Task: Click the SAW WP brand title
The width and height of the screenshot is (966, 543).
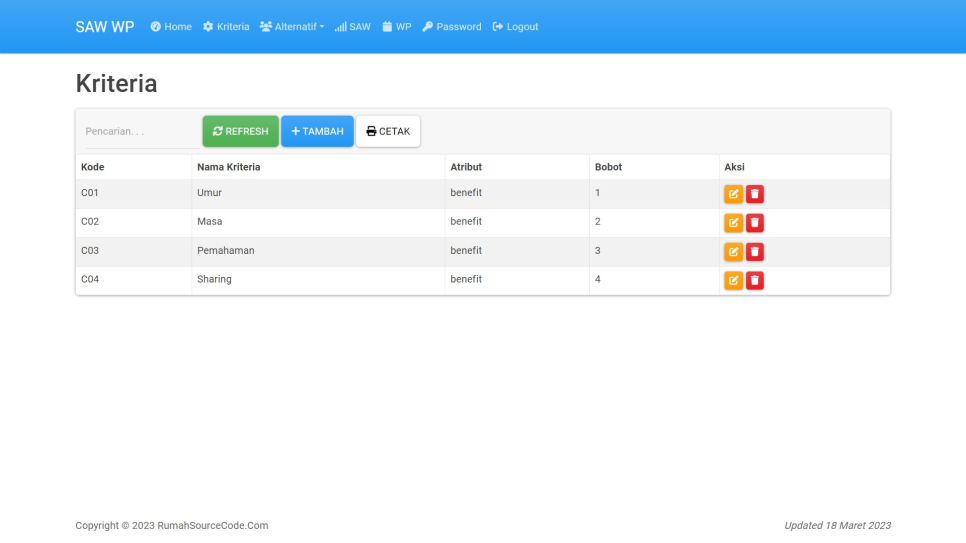Action: click(x=105, y=27)
